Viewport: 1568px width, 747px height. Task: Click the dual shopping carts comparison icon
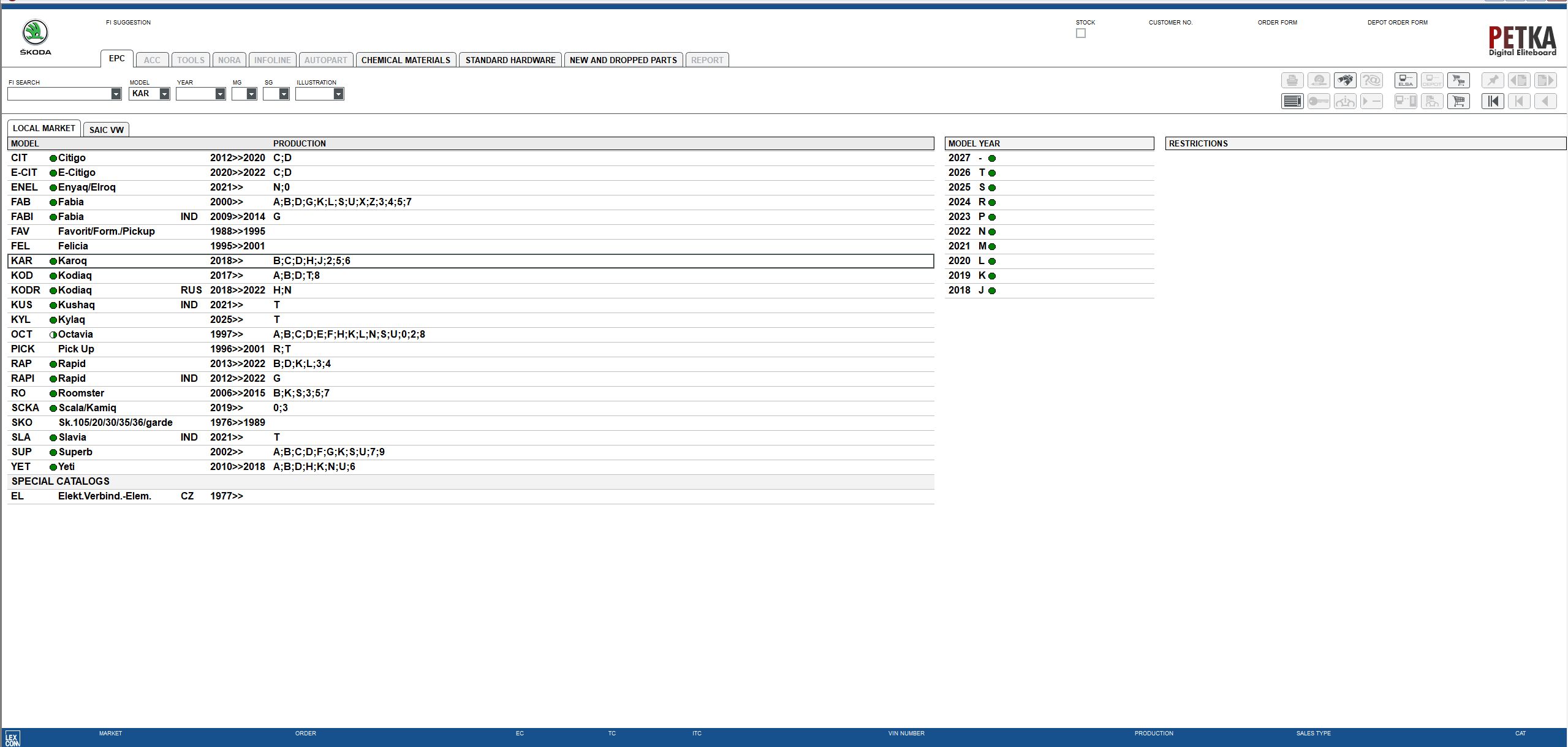point(1459,80)
